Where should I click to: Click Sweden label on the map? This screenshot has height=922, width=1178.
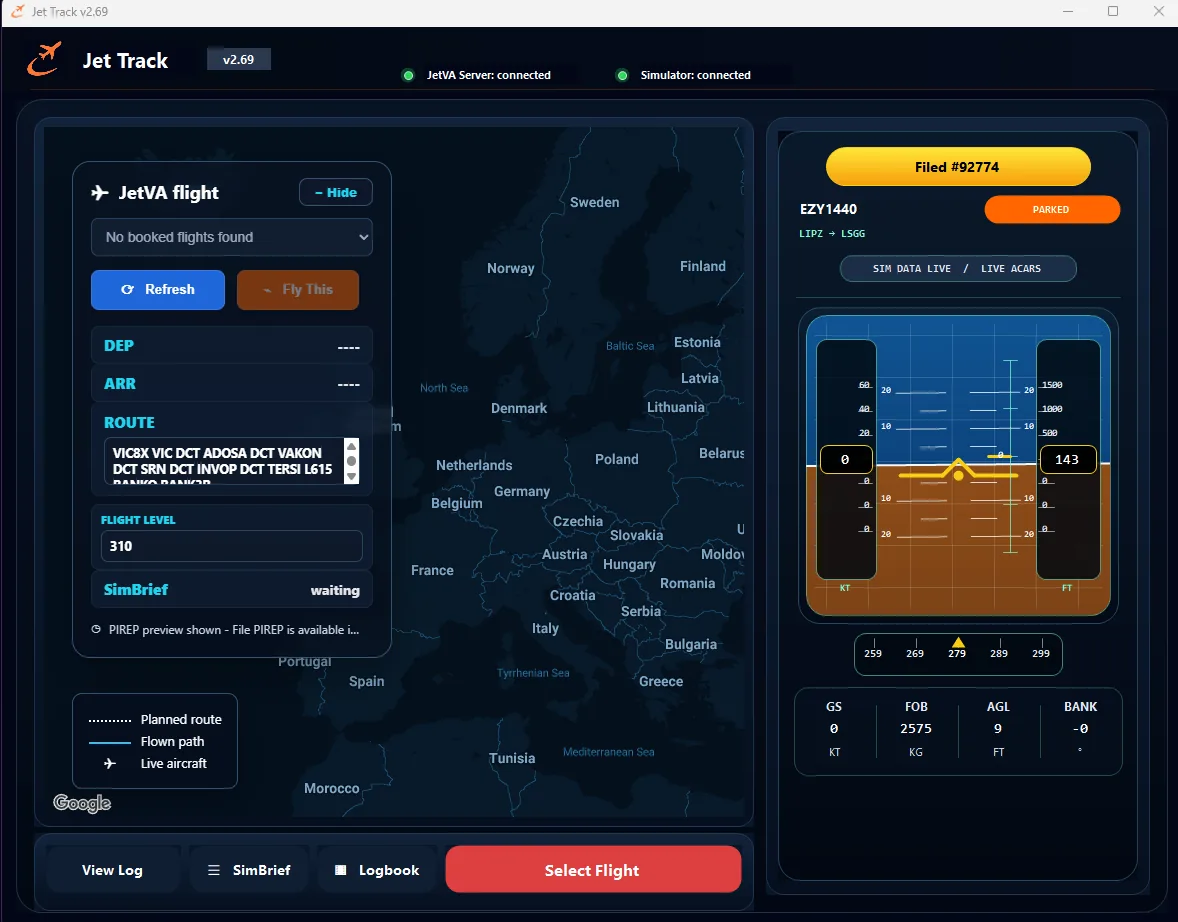click(595, 202)
